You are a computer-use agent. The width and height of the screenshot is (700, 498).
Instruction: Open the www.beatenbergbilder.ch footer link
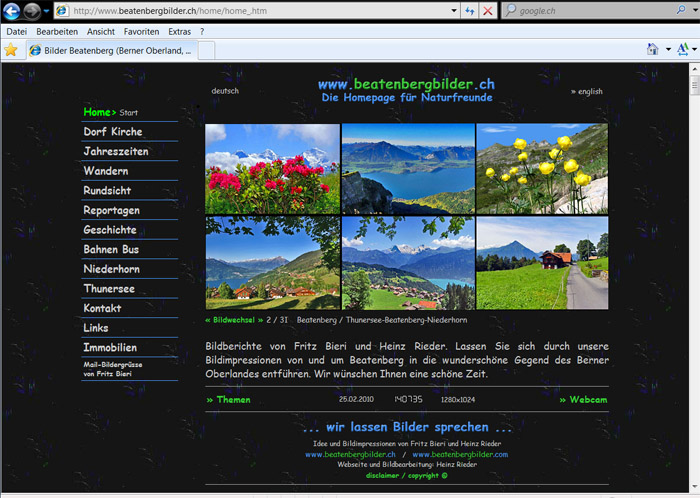pyautogui.click(x=350, y=454)
